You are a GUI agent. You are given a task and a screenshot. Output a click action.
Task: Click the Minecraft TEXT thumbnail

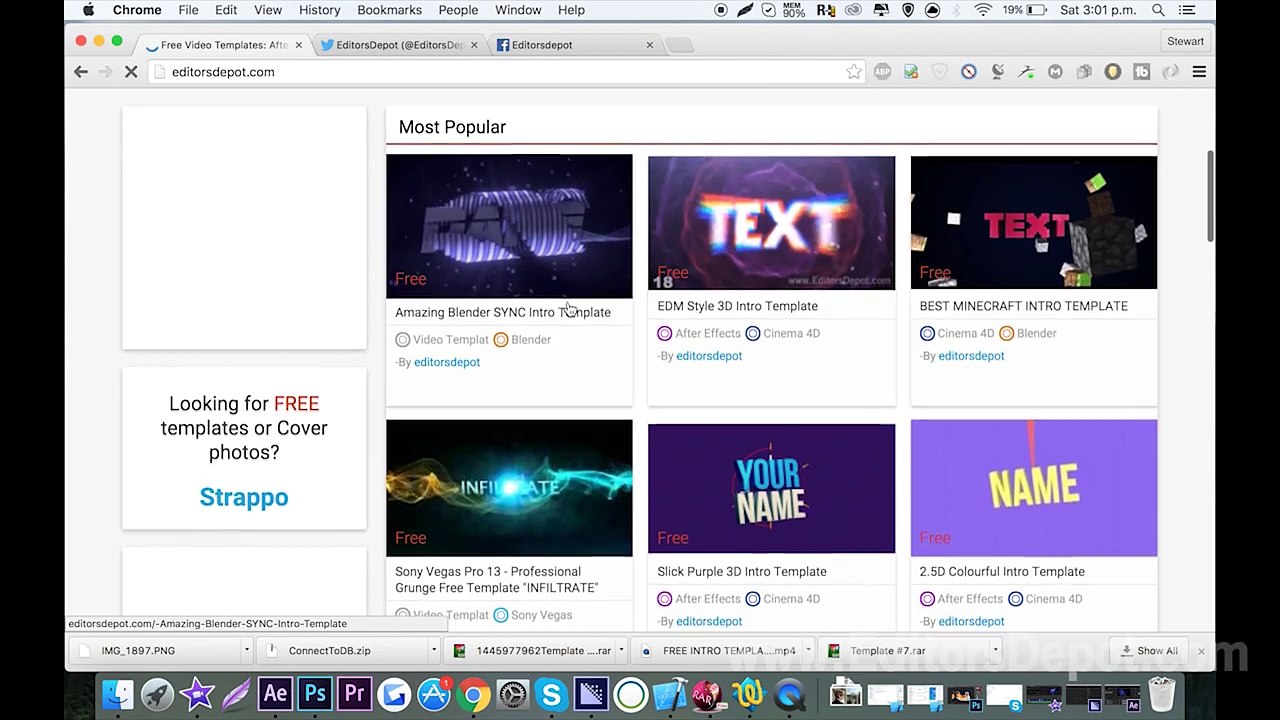pos(1033,222)
